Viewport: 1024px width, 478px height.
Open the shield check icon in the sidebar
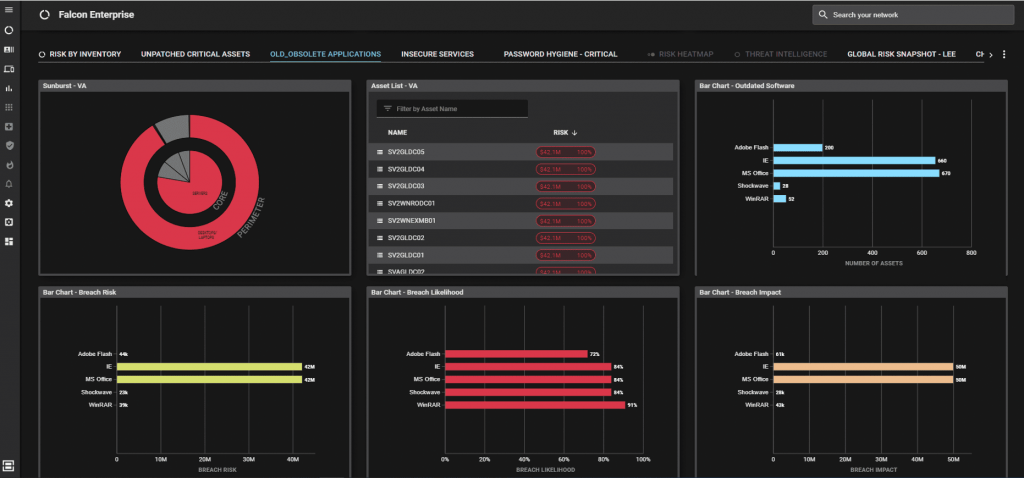(9, 145)
